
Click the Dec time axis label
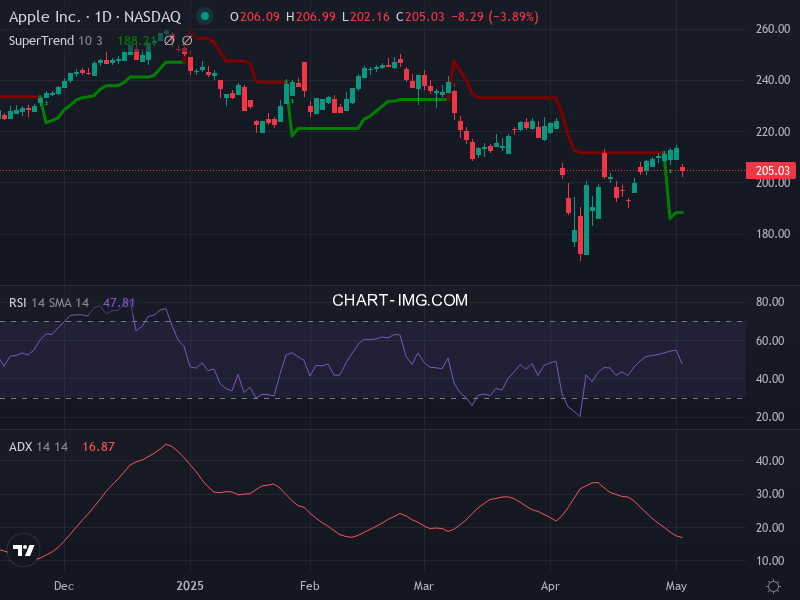click(x=64, y=586)
